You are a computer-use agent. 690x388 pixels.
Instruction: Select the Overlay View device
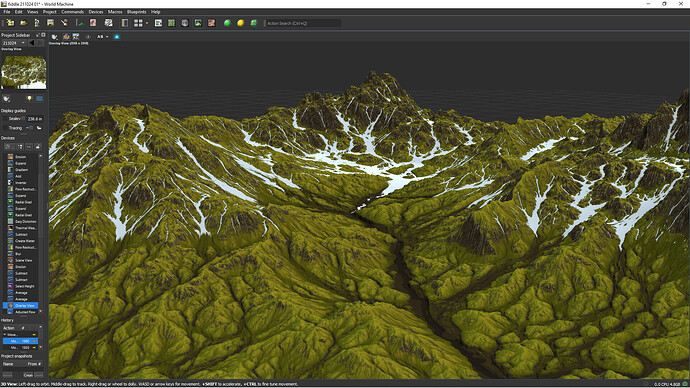(x=21, y=305)
